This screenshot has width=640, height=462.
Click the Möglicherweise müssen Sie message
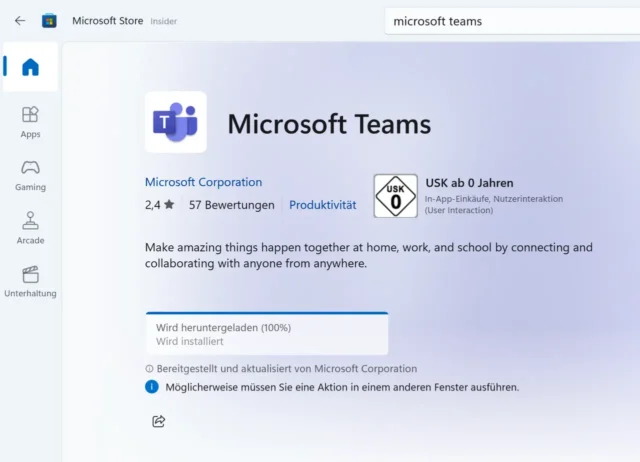click(x=342, y=387)
